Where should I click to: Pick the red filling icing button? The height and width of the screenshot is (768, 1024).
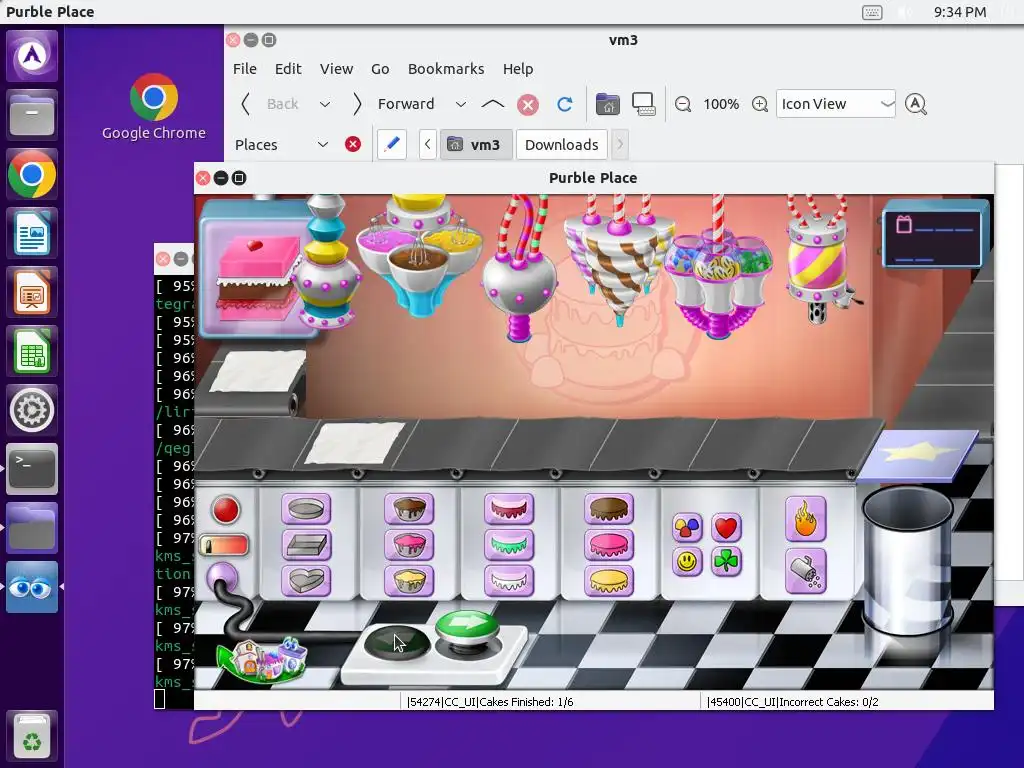tap(509, 509)
